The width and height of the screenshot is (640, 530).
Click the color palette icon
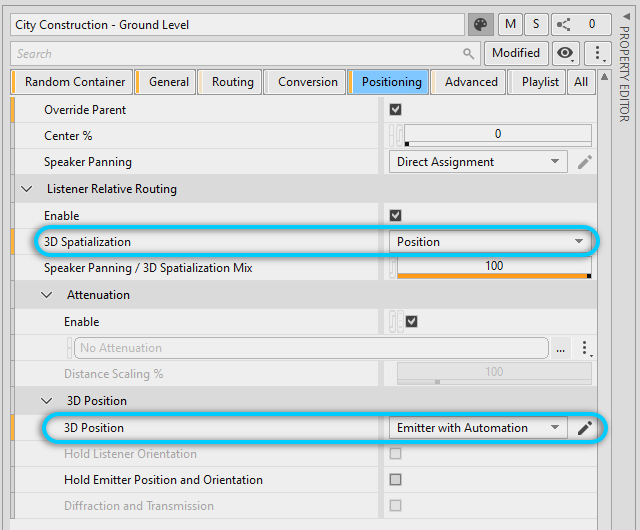coord(481,24)
